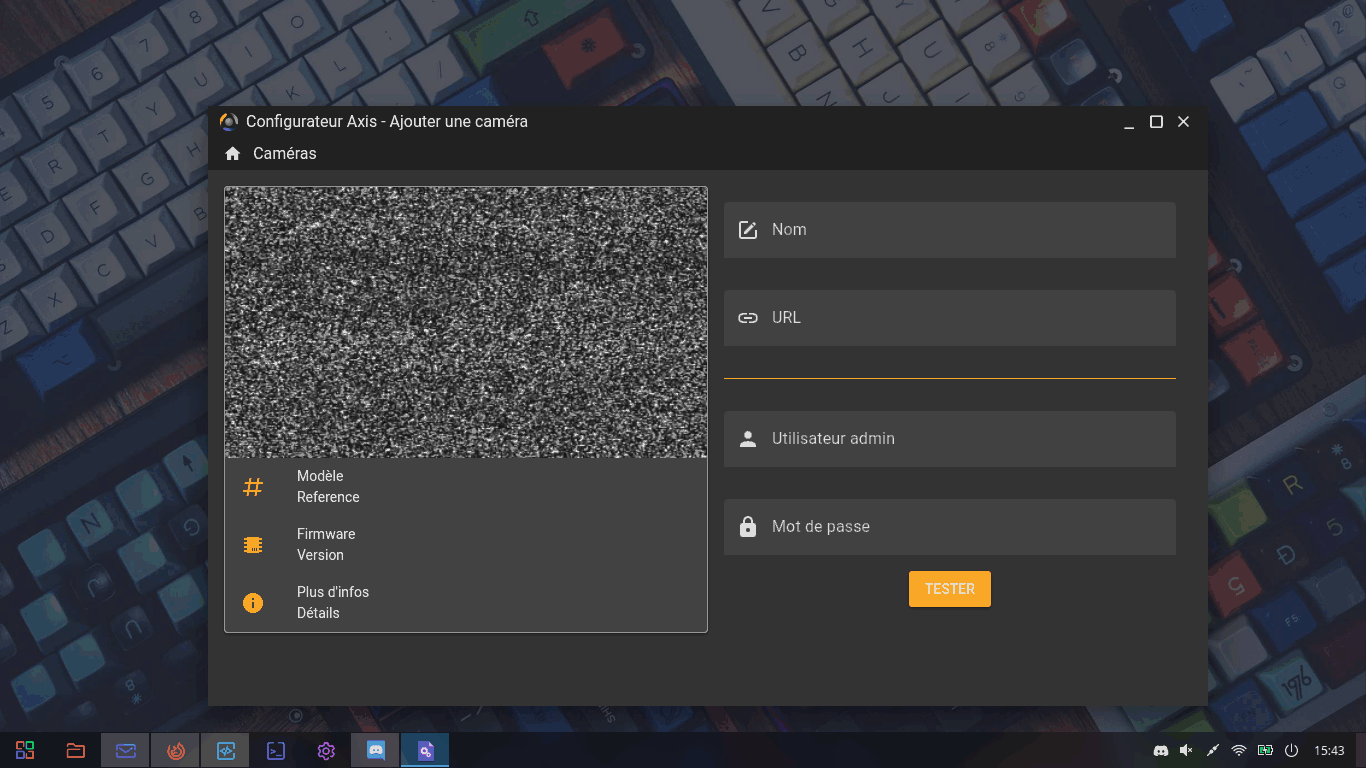The width and height of the screenshot is (1366, 768).
Task: Go to Caméras home icon
Action: [x=233, y=154]
